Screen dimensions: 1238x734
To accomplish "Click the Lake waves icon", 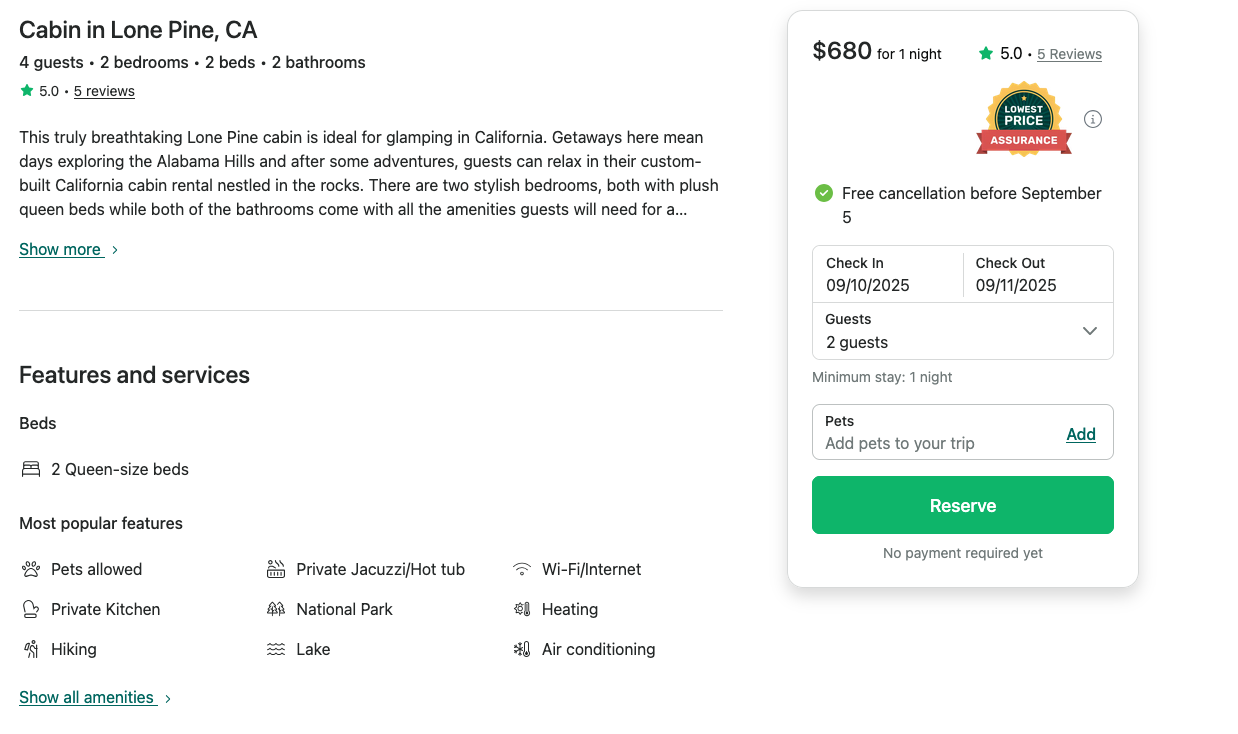I will pyautogui.click(x=276, y=649).
